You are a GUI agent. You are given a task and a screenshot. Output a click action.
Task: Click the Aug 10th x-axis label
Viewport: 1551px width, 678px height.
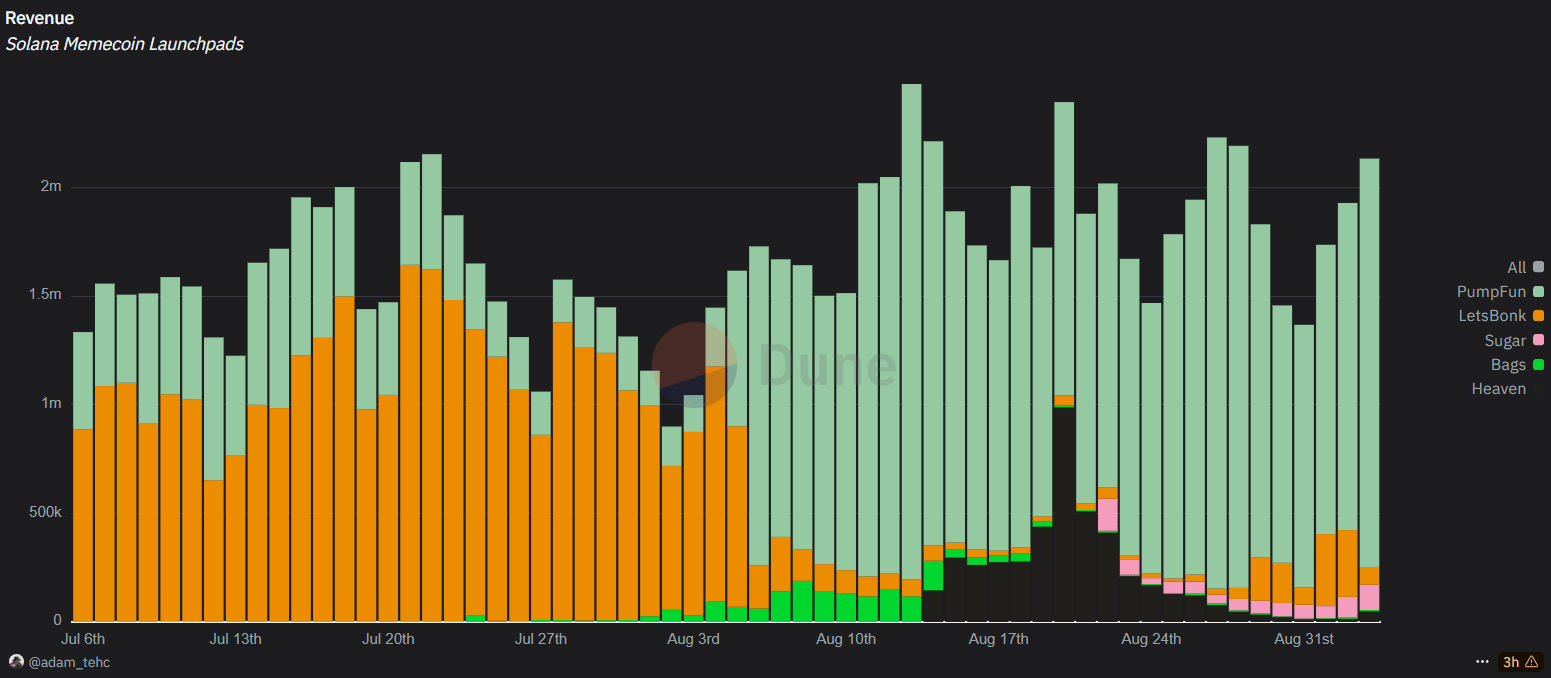846,638
